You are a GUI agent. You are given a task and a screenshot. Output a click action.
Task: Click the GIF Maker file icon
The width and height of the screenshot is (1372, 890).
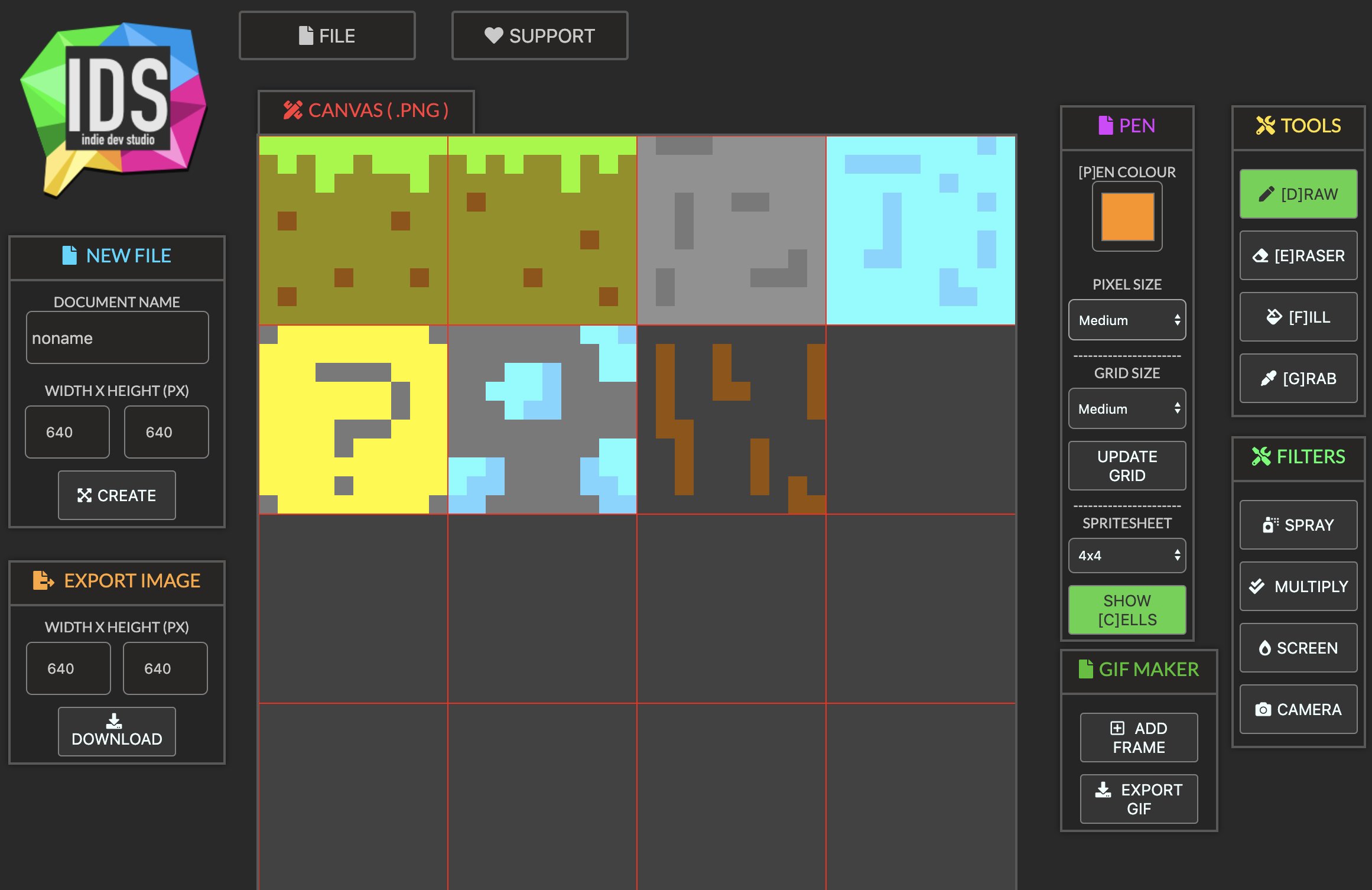point(1085,669)
